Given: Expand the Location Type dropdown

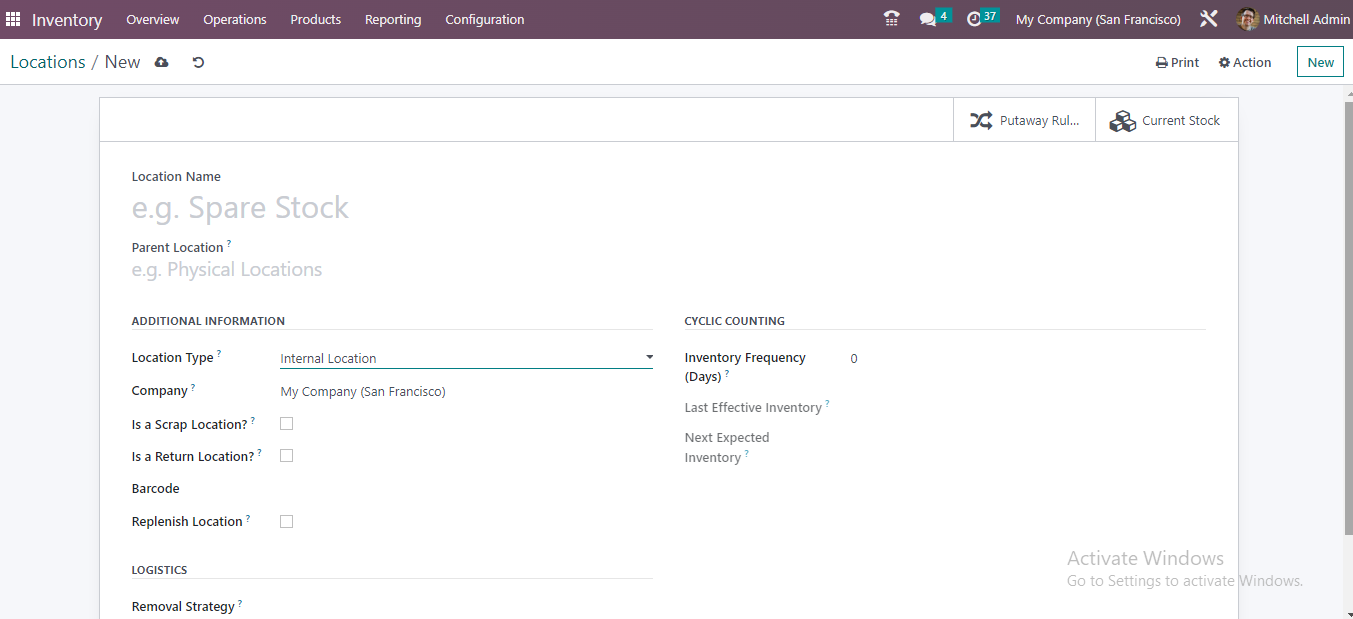Looking at the screenshot, I should [x=466, y=358].
